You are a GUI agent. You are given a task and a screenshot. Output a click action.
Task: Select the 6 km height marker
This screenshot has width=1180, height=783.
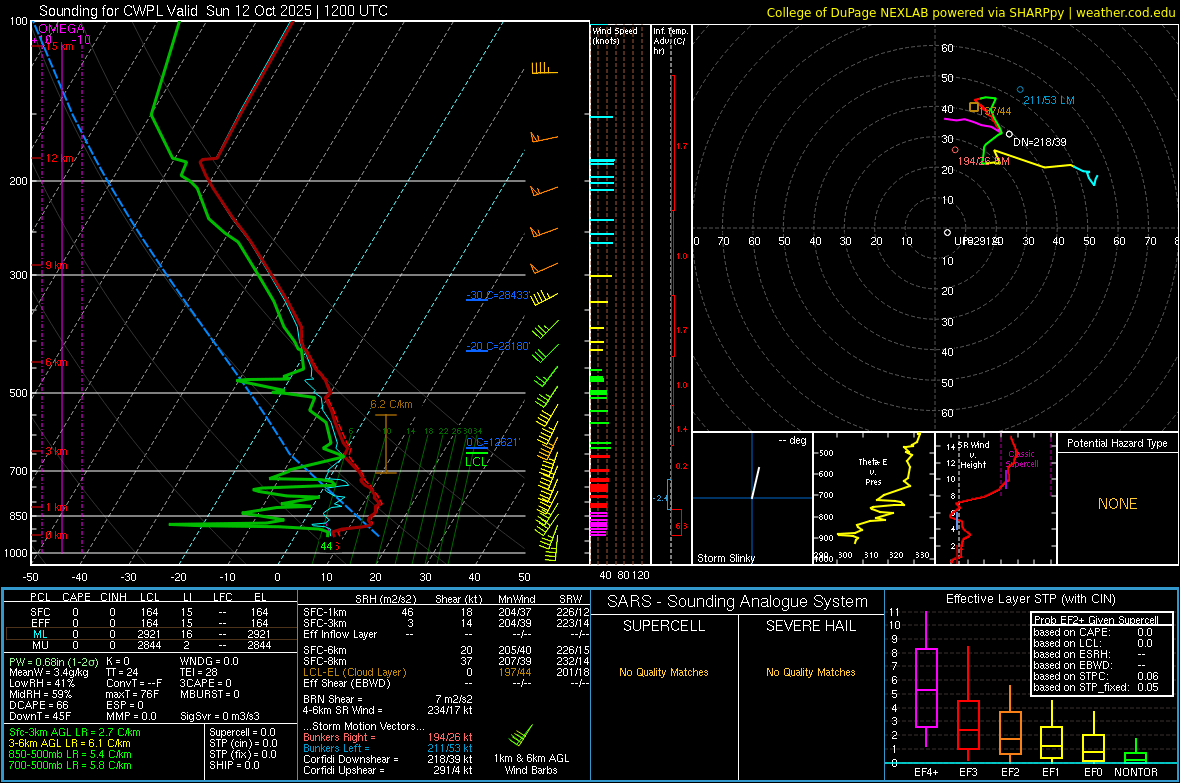coord(56,362)
